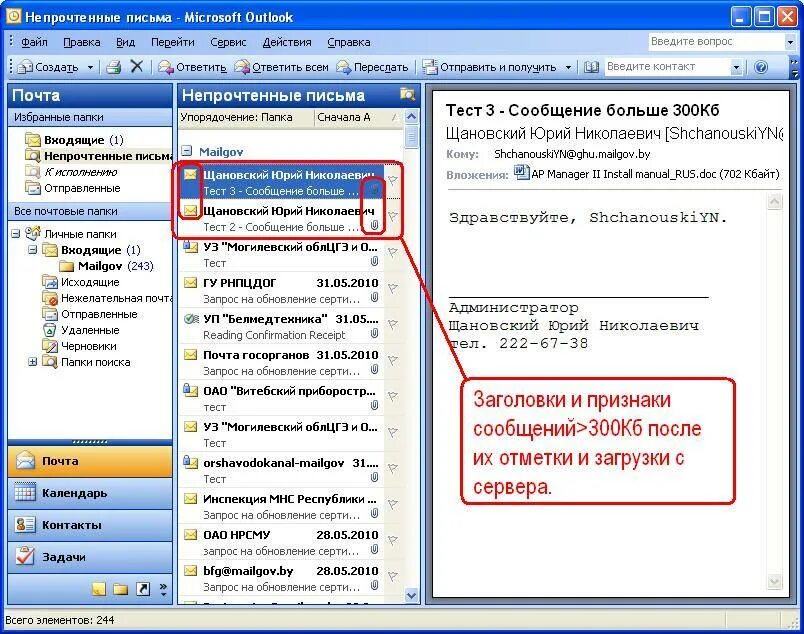This screenshot has width=804, height=634.
Task: Open the configure buttons chevron in navigation footer
Action: (163, 589)
